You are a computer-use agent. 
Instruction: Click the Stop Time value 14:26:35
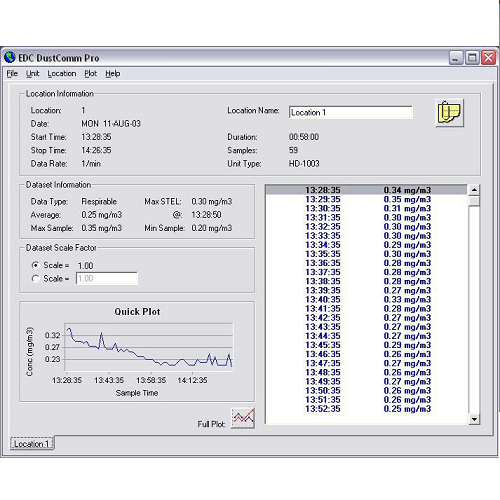tap(96, 150)
